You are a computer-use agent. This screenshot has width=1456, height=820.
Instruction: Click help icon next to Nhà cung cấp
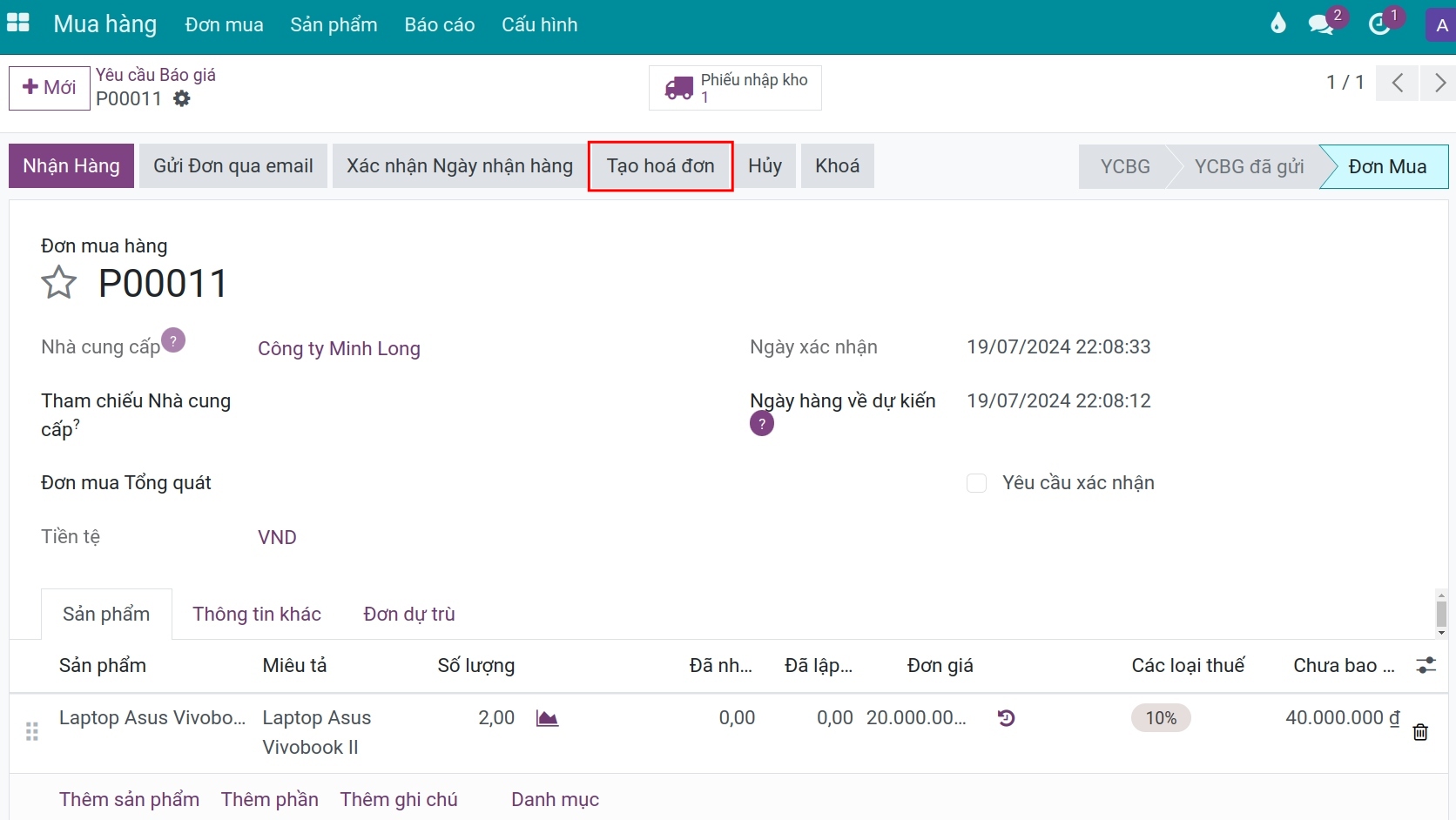click(173, 339)
